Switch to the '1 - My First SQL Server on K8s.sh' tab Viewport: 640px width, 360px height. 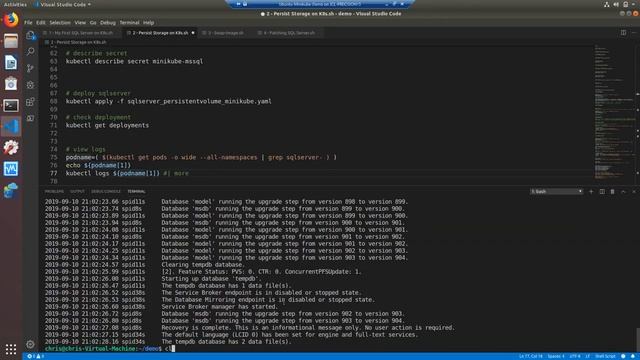pos(81,33)
